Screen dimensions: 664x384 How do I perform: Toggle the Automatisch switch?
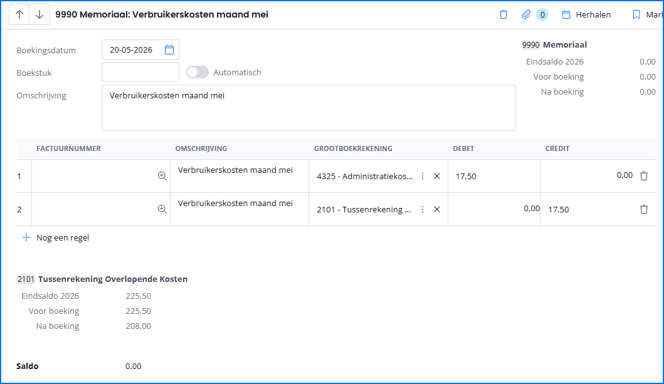click(197, 72)
